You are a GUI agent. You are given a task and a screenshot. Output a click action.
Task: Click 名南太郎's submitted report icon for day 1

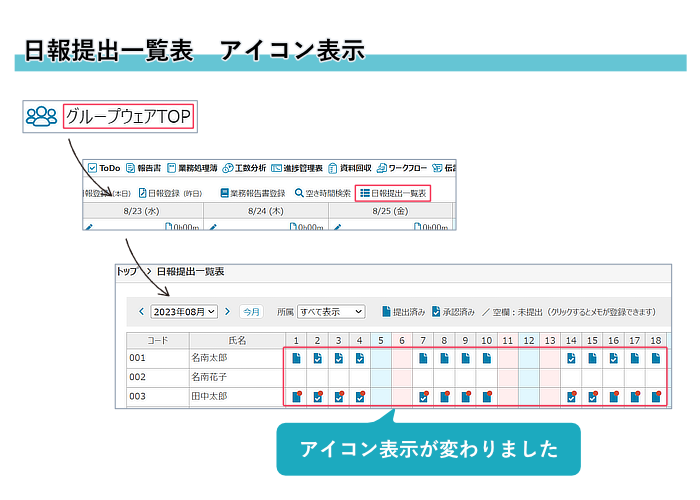[296, 357]
